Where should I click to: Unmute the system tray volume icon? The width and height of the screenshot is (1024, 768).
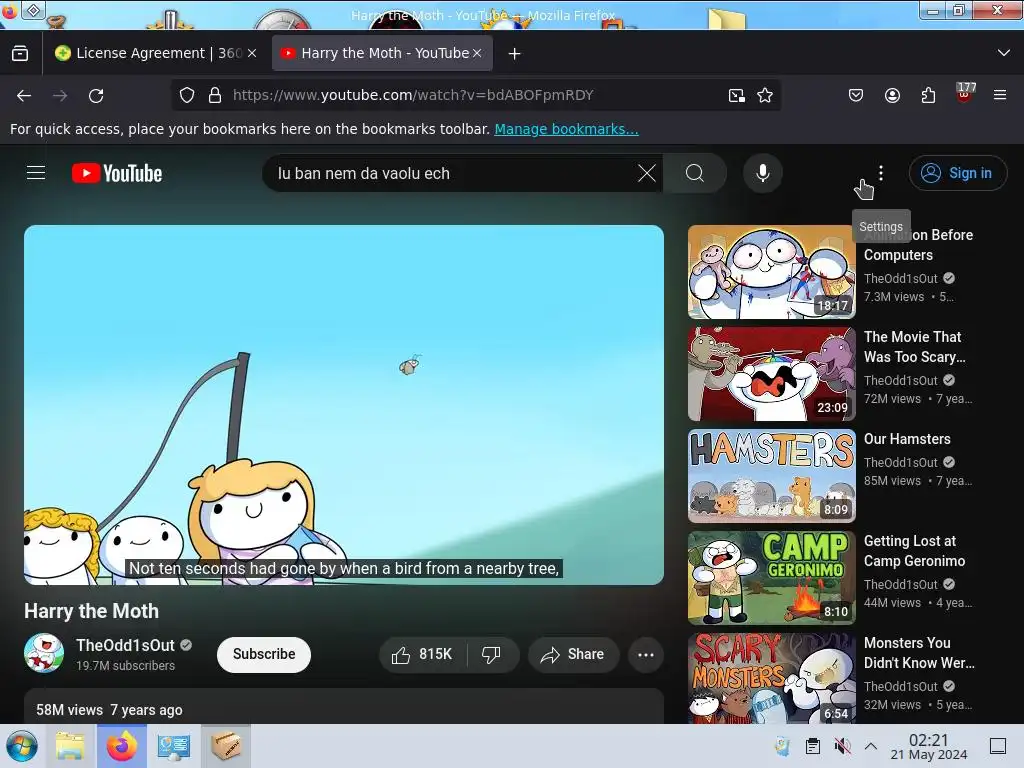[842, 746]
